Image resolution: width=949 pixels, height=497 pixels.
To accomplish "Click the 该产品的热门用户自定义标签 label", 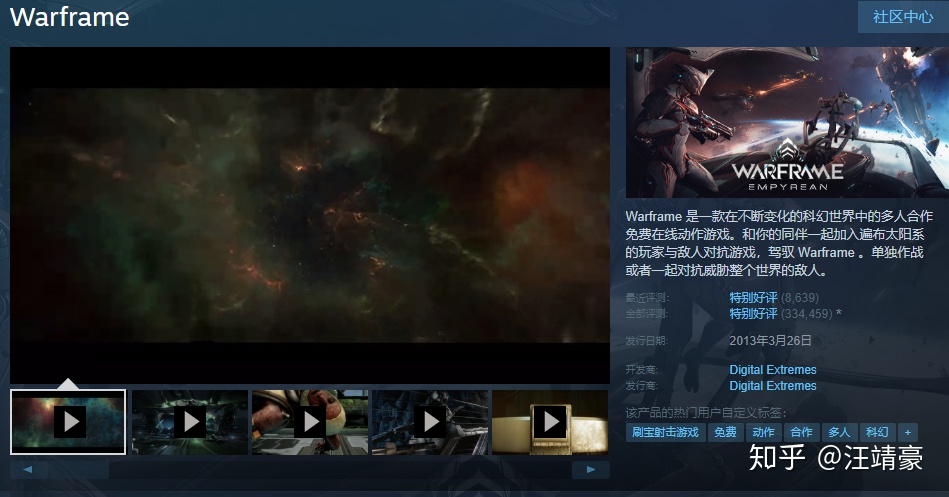I will coord(706,413).
